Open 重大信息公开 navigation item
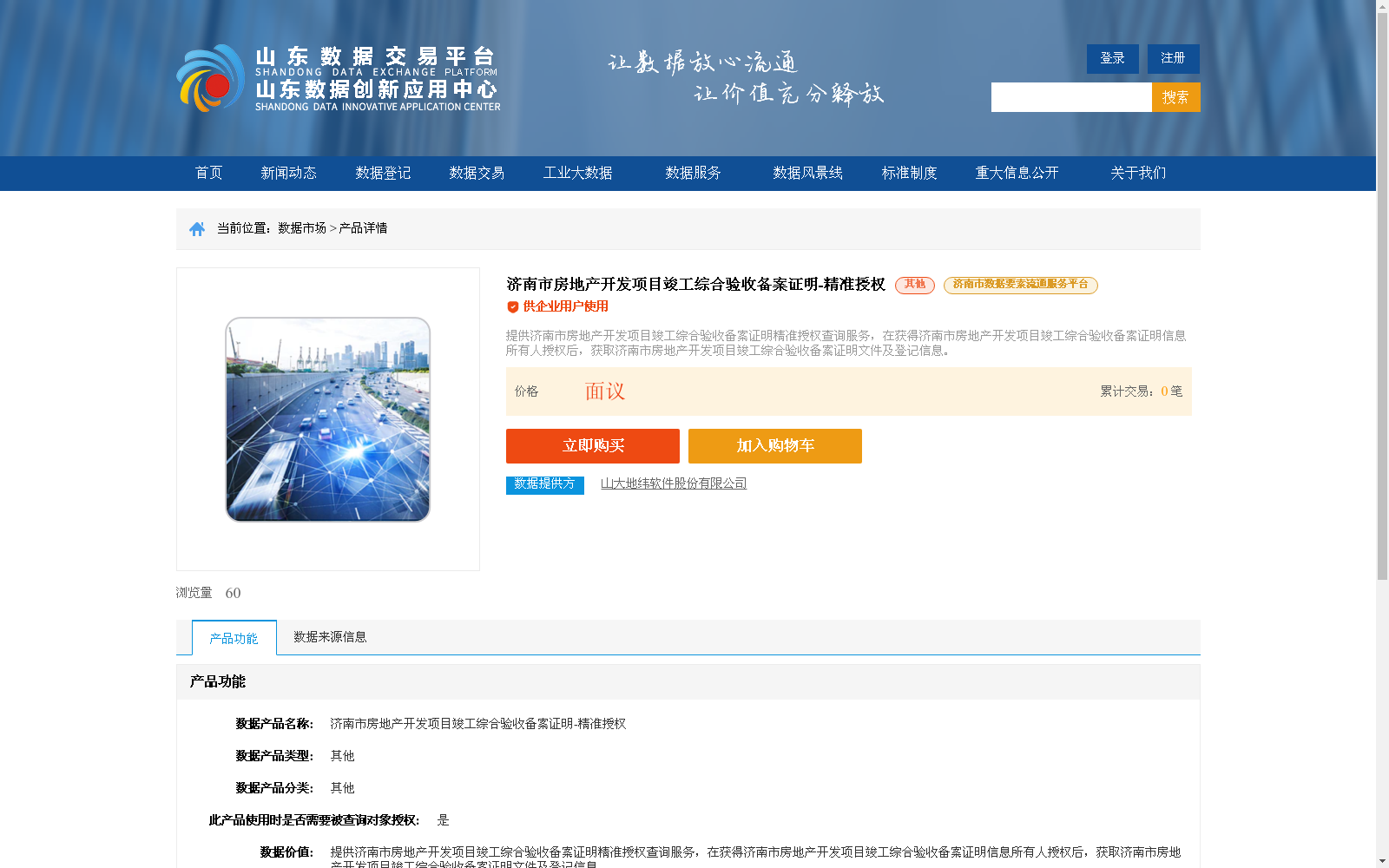1389x868 pixels. click(x=1017, y=173)
